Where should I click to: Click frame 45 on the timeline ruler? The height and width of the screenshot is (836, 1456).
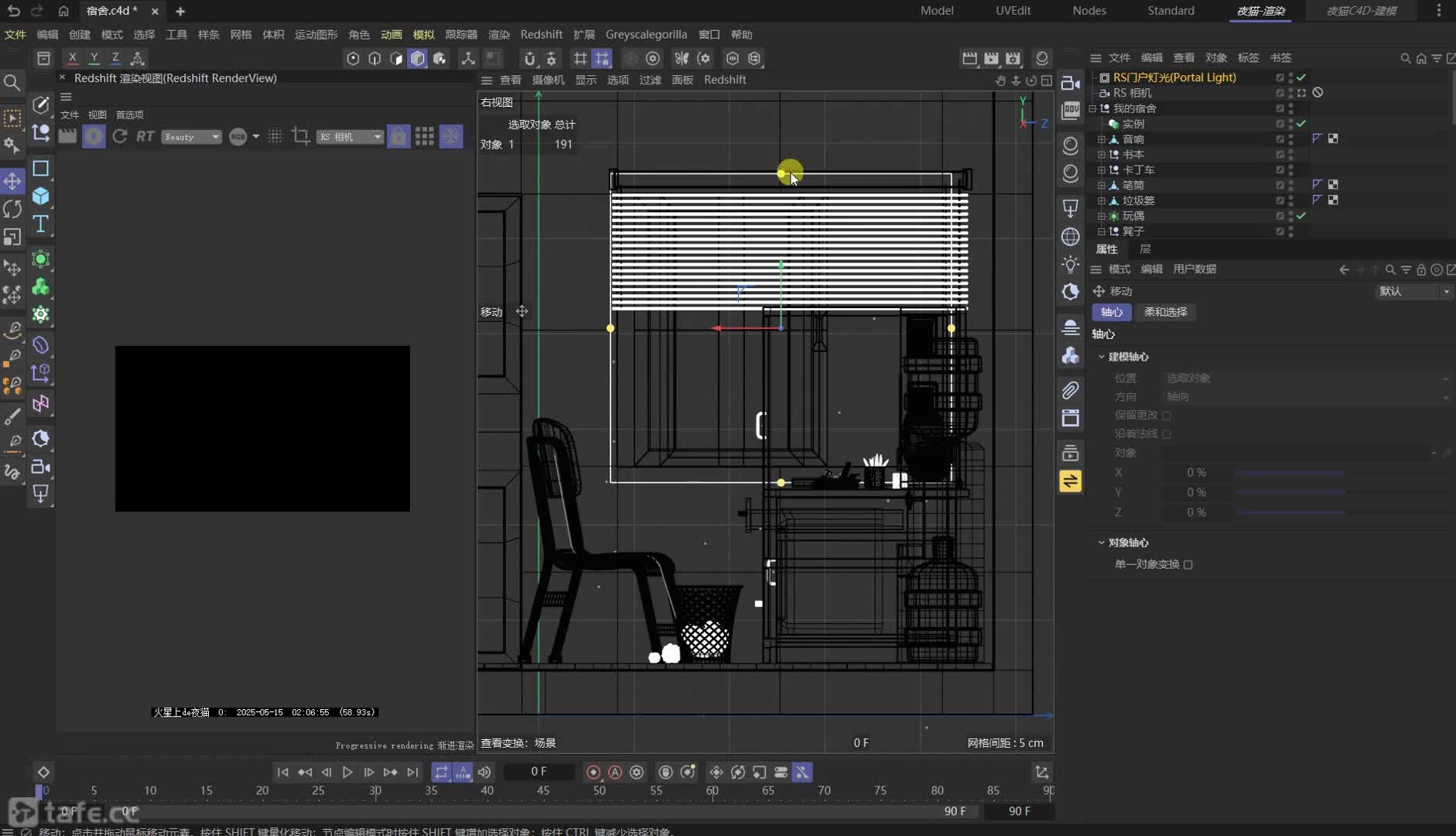click(x=543, y=790)
